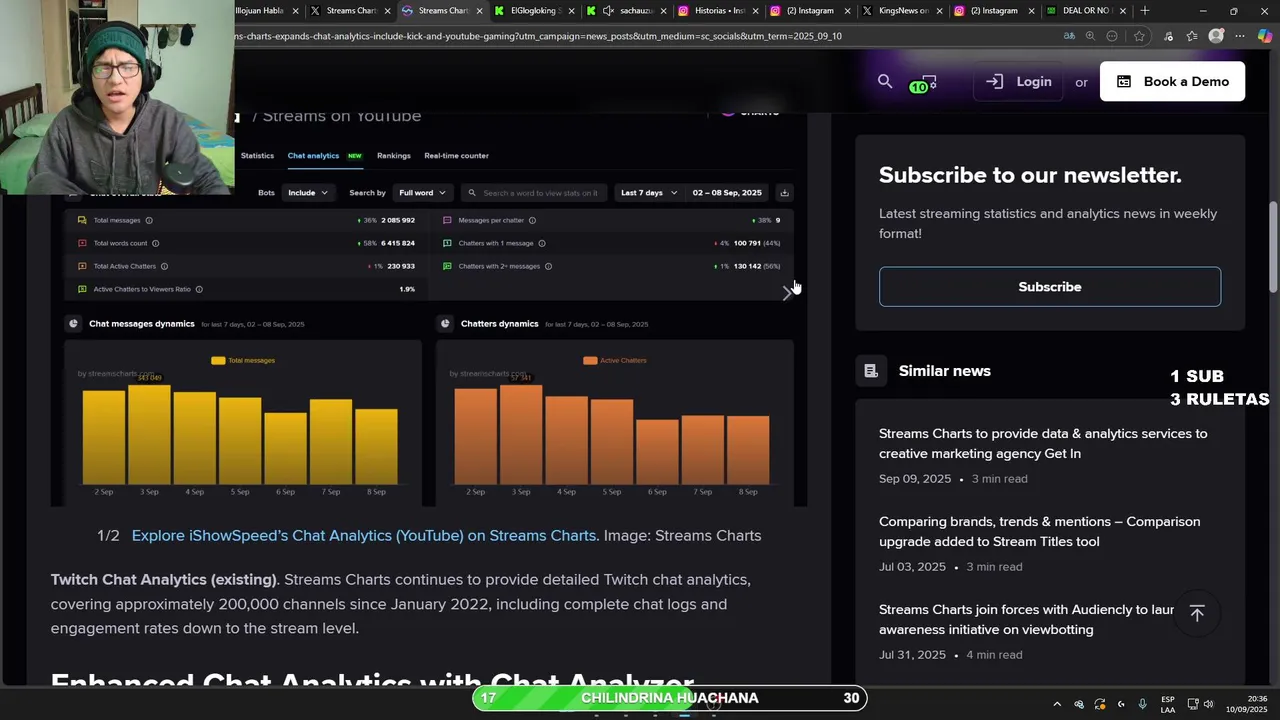Click the page vertical scrollbar
The width and height of the screenshot is (1280, 720).
pyautogui.click(x=1273, y=245)
